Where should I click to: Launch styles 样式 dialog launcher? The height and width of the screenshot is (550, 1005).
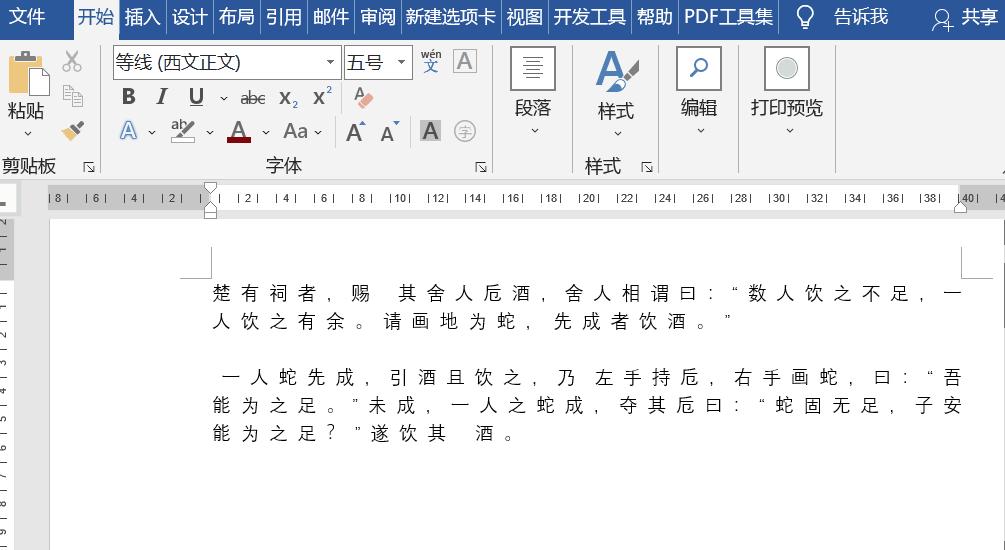click(x=647, y=167)
